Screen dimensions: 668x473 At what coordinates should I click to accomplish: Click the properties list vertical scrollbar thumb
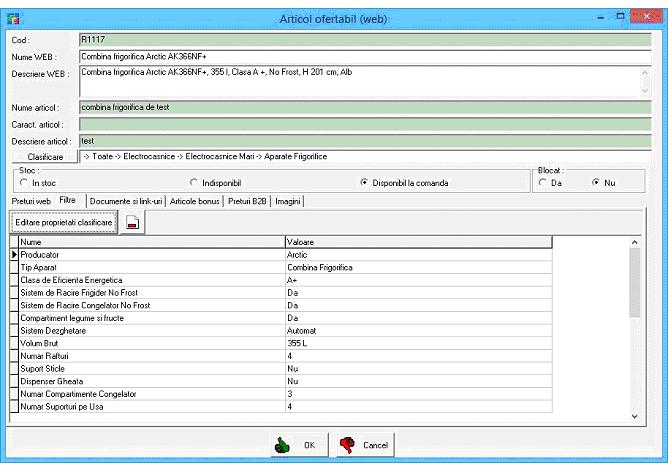[635, 280]
